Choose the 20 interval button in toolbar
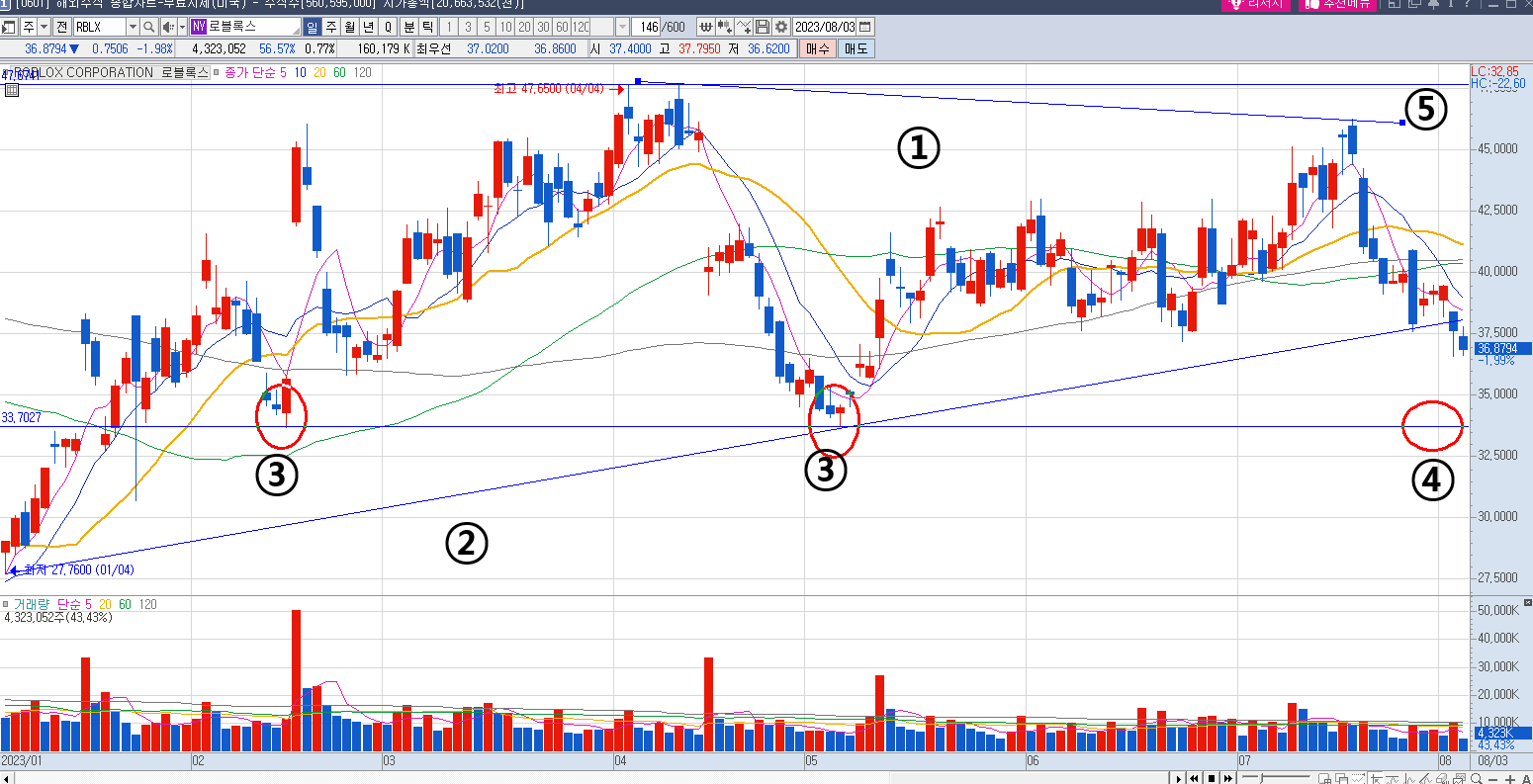1533x784 pixels. 524,27
